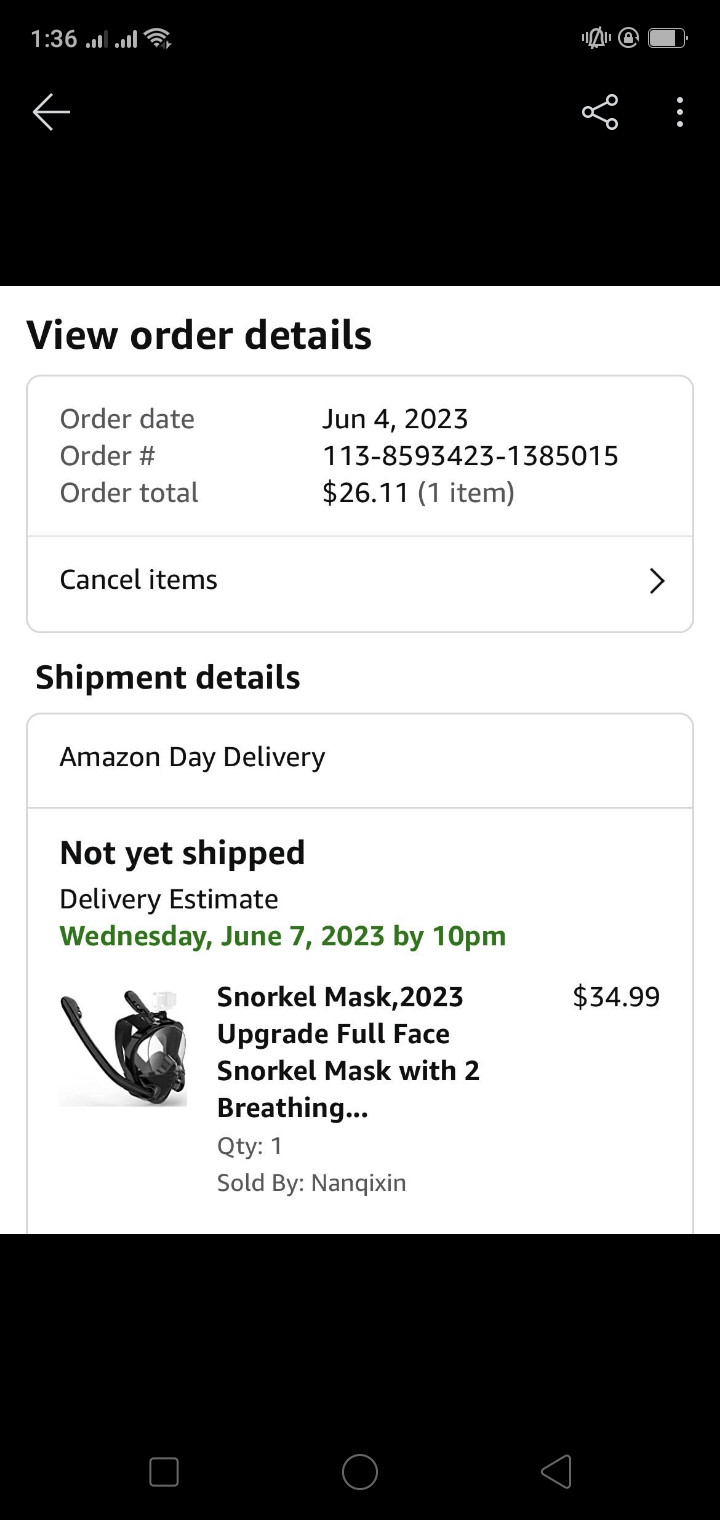Expand the Cancel items chevron

[x=657, y=581]
